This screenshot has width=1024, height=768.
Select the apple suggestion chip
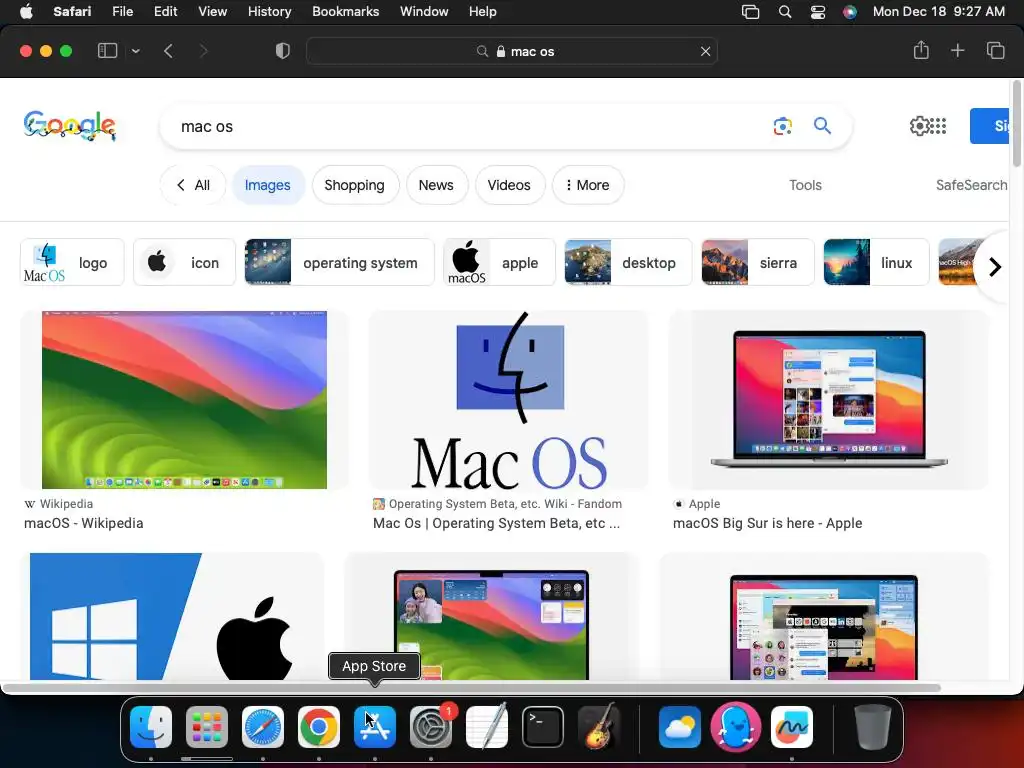(499, 262)
